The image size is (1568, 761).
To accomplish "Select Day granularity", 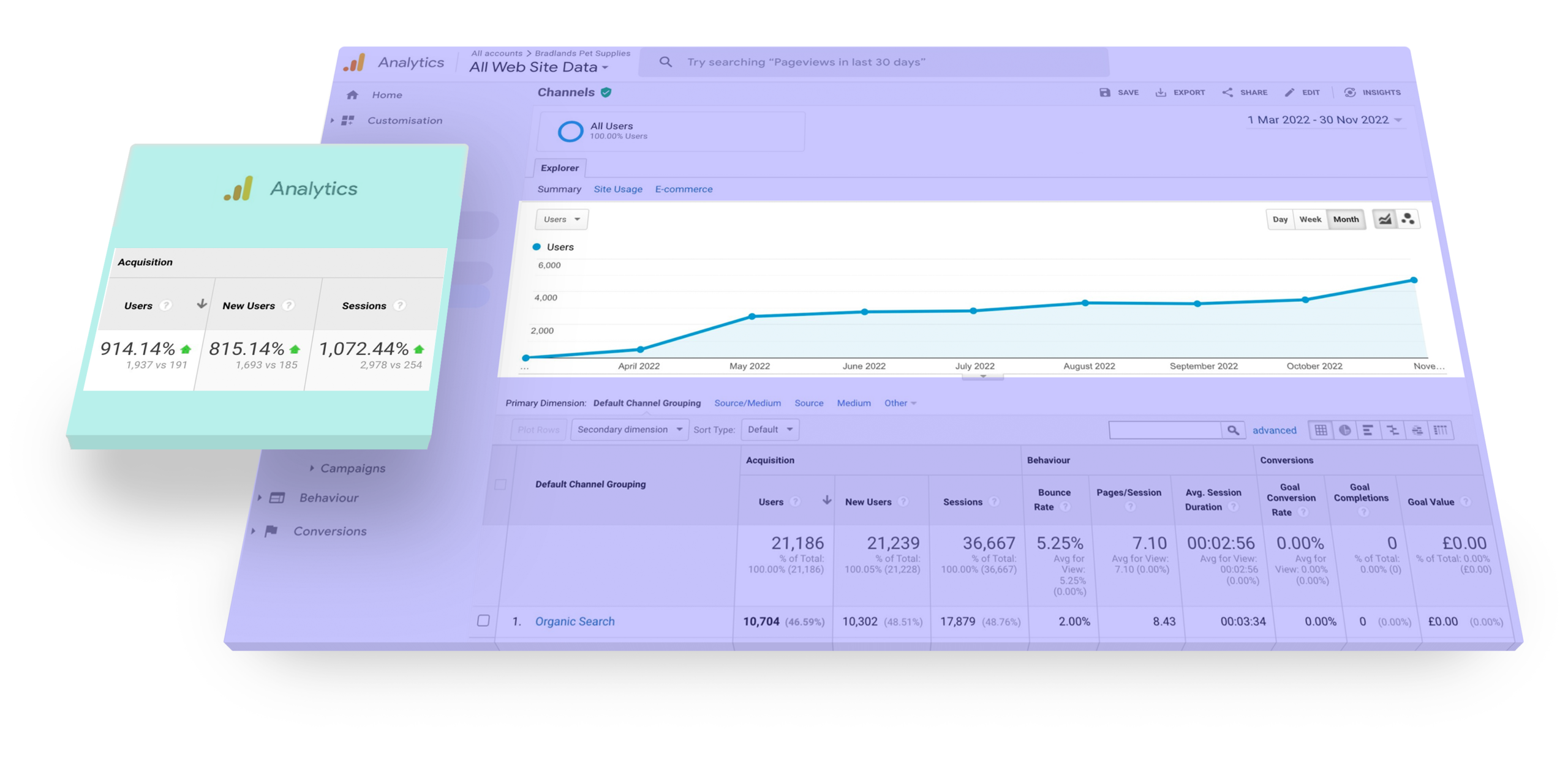I will [1279, 219].
